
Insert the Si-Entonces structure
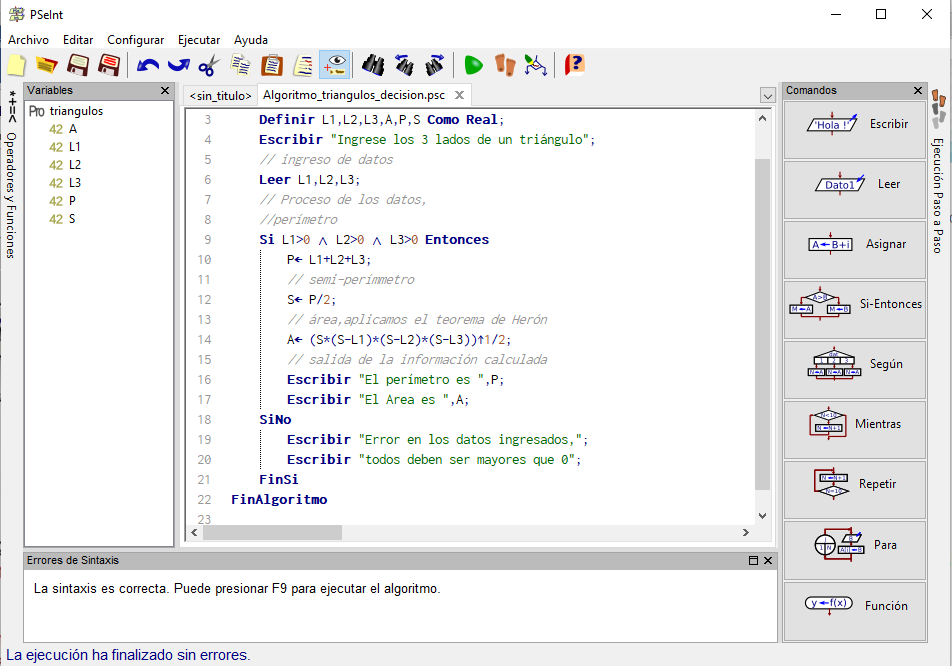(x=855, y=310)
